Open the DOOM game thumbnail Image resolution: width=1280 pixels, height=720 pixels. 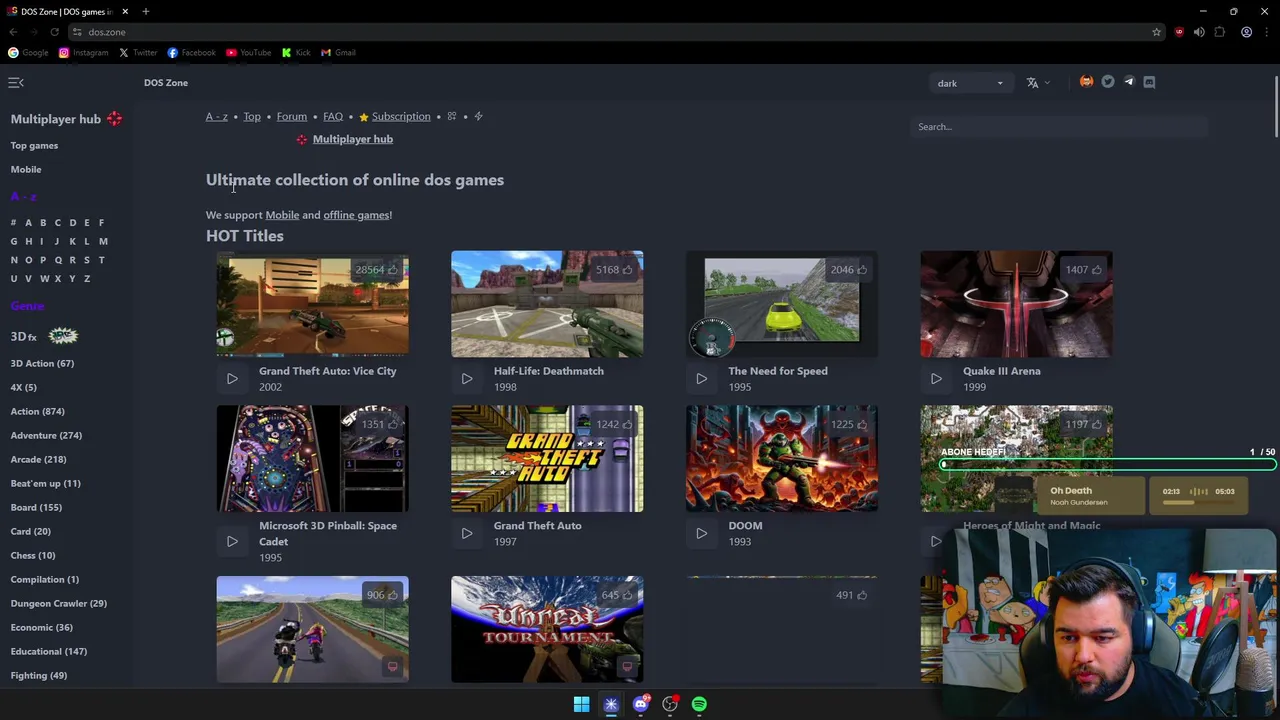pyautogui.click(x=782, y=459)
